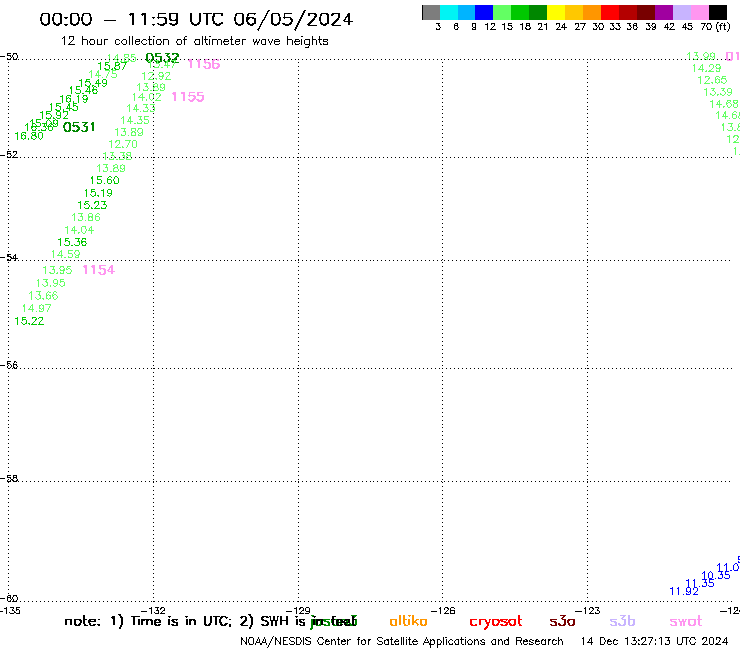Select the lavender swatch in the color scale
This screenshot has width=740, height=650.
[x=682, y=12]
